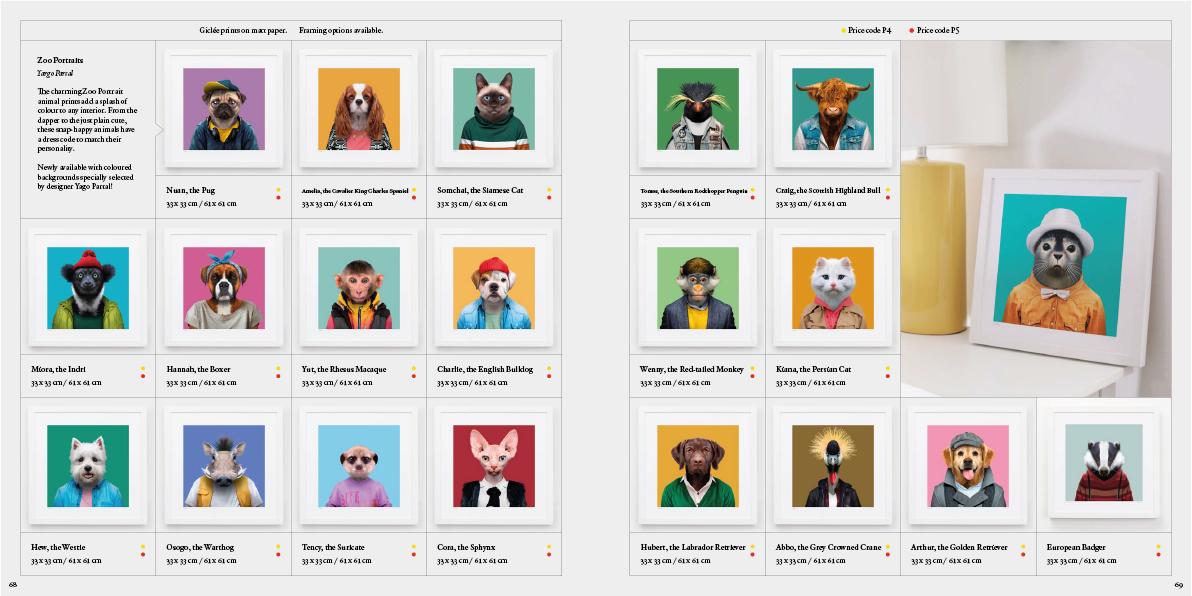
Task: Click the 'Yago Partal' designer name
Action: click(55, 73)
